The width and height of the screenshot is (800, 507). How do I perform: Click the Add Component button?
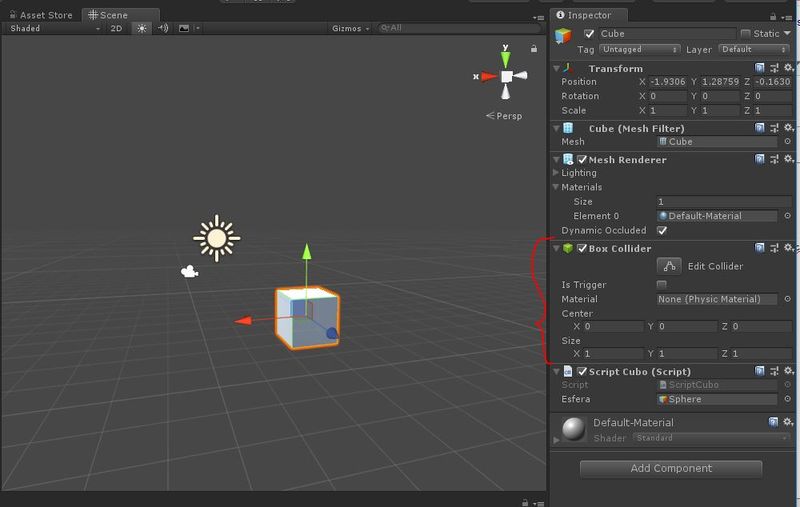coord(671,468)
